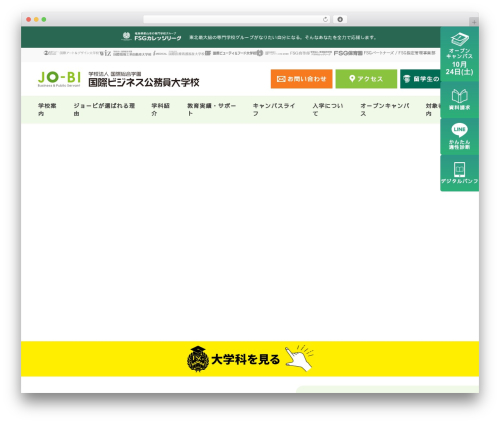This screenshot has width=500, height=423.
Task: Click the browser reload icon
Action: [x=325, y=19]
